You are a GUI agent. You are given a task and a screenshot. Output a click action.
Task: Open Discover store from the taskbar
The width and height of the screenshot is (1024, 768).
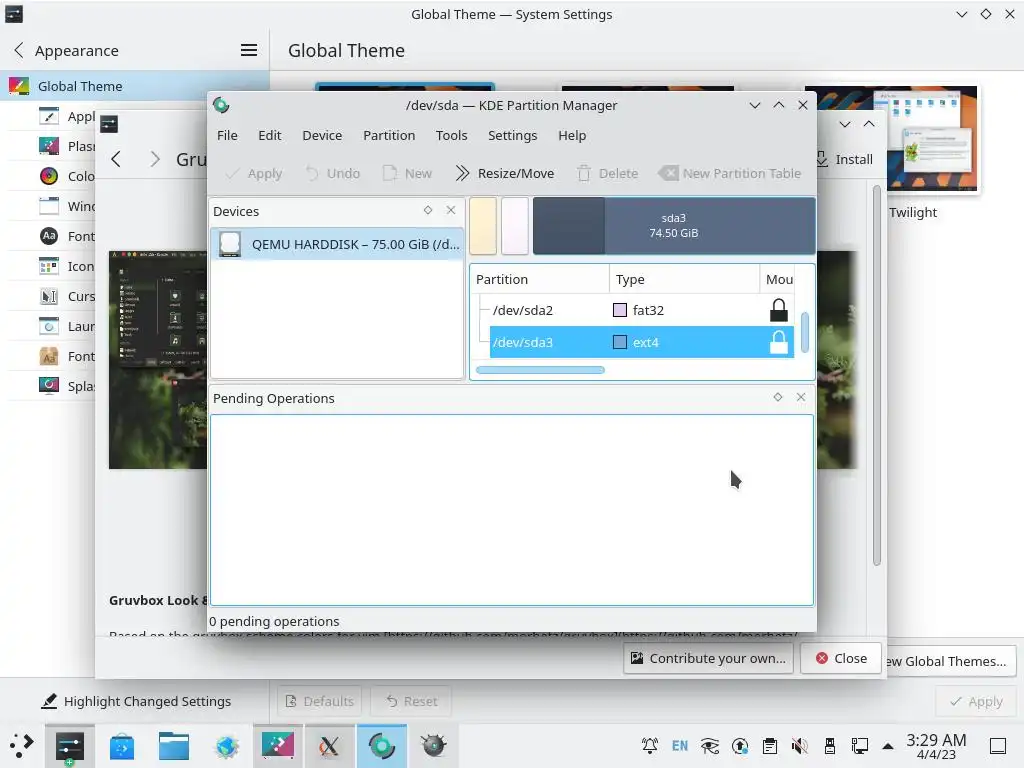(x=122, y=746)
